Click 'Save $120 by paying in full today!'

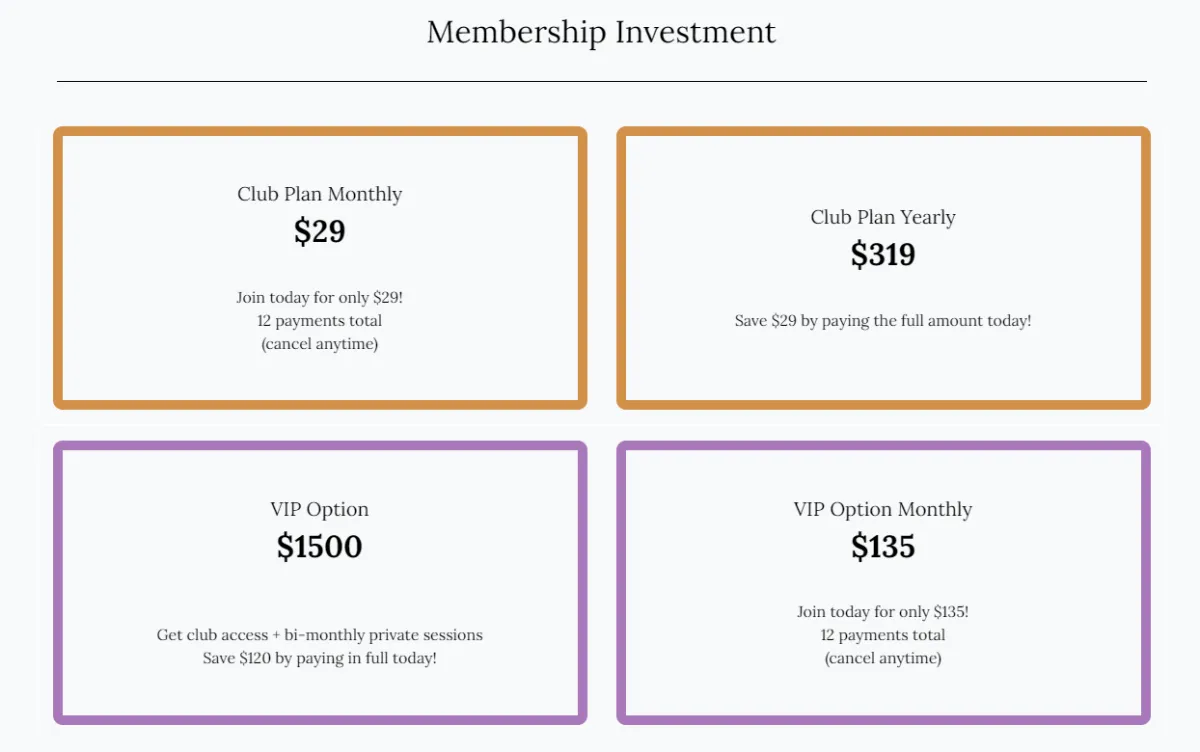click(x=320, y=658)
